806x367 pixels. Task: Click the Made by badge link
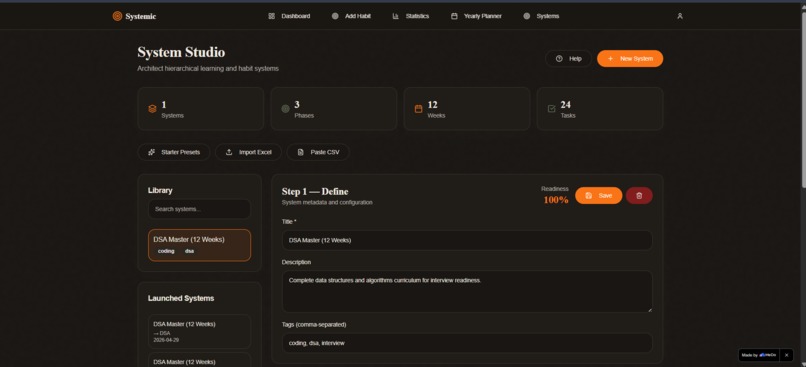[759, 355]
